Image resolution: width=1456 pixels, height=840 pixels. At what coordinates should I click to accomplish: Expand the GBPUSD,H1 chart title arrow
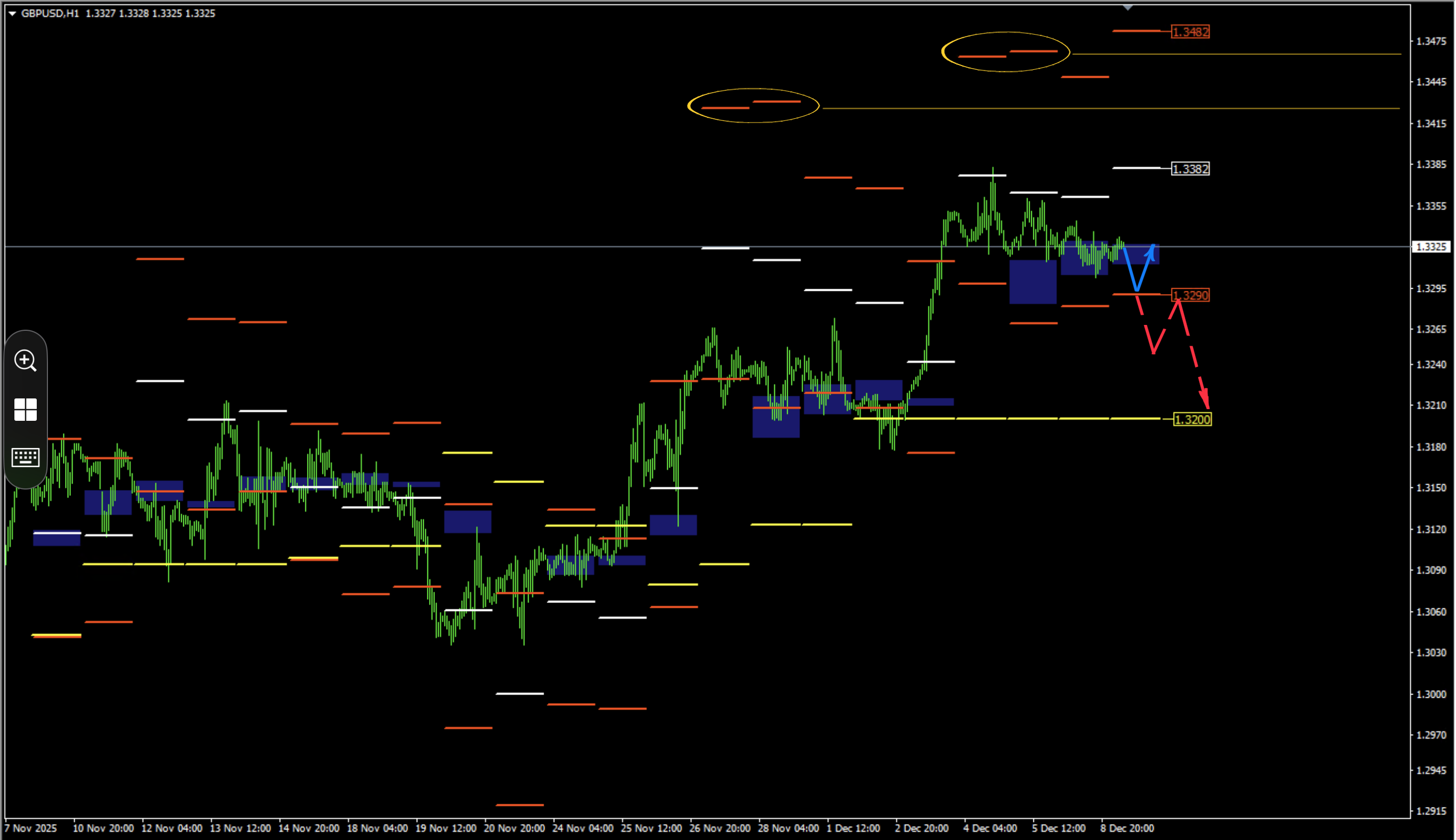[x=12, y=13]
